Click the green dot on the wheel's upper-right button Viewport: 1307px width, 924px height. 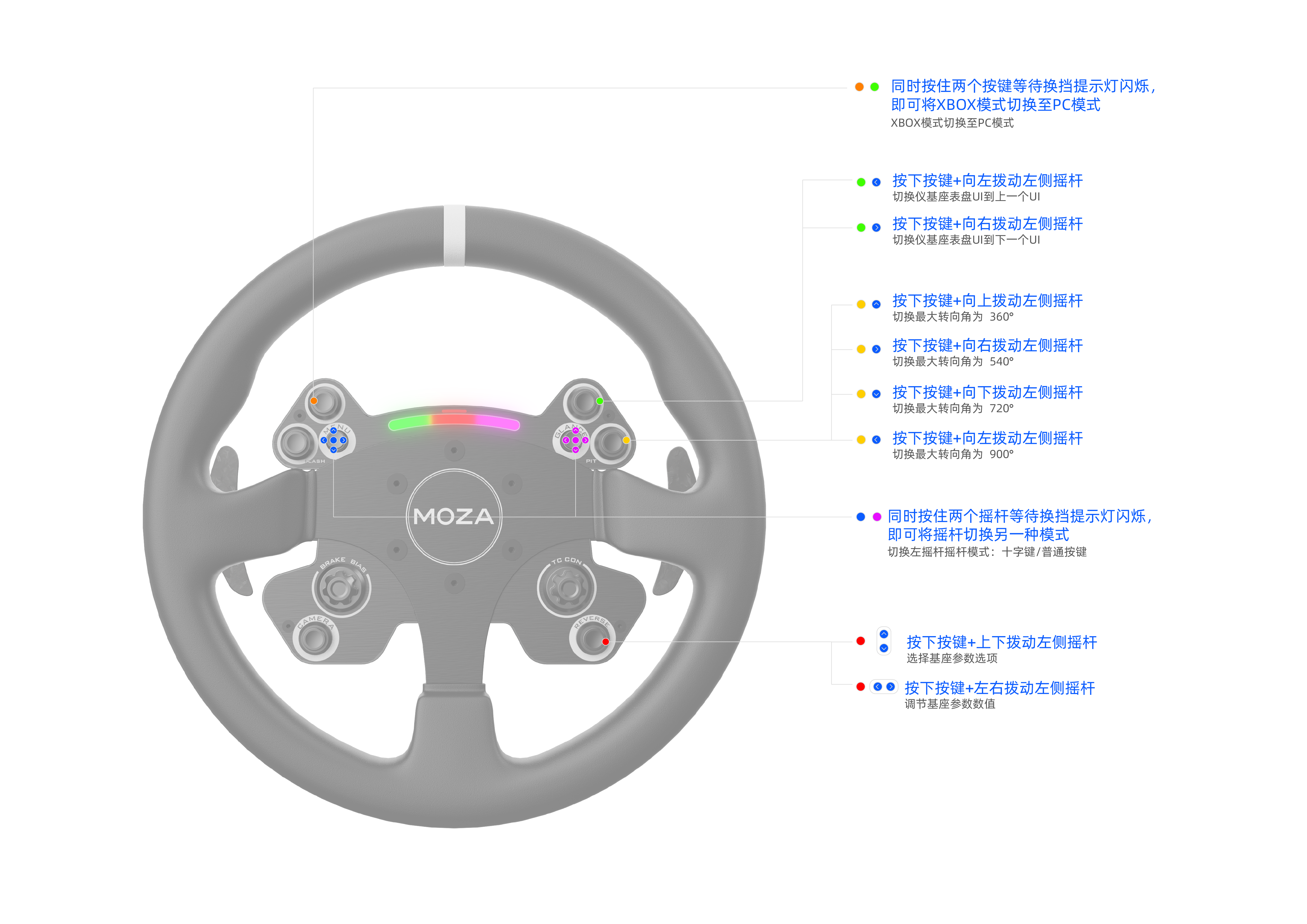599,401
